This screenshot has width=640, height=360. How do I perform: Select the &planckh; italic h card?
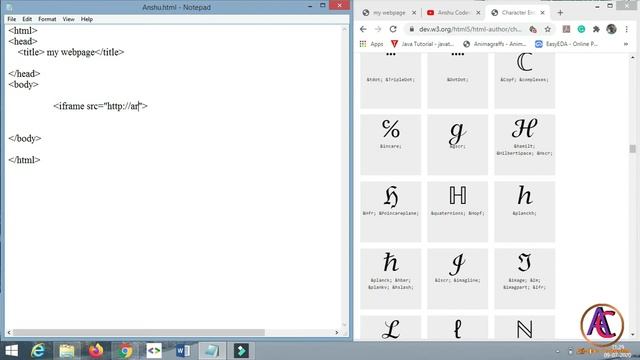[x=524, y=212]
